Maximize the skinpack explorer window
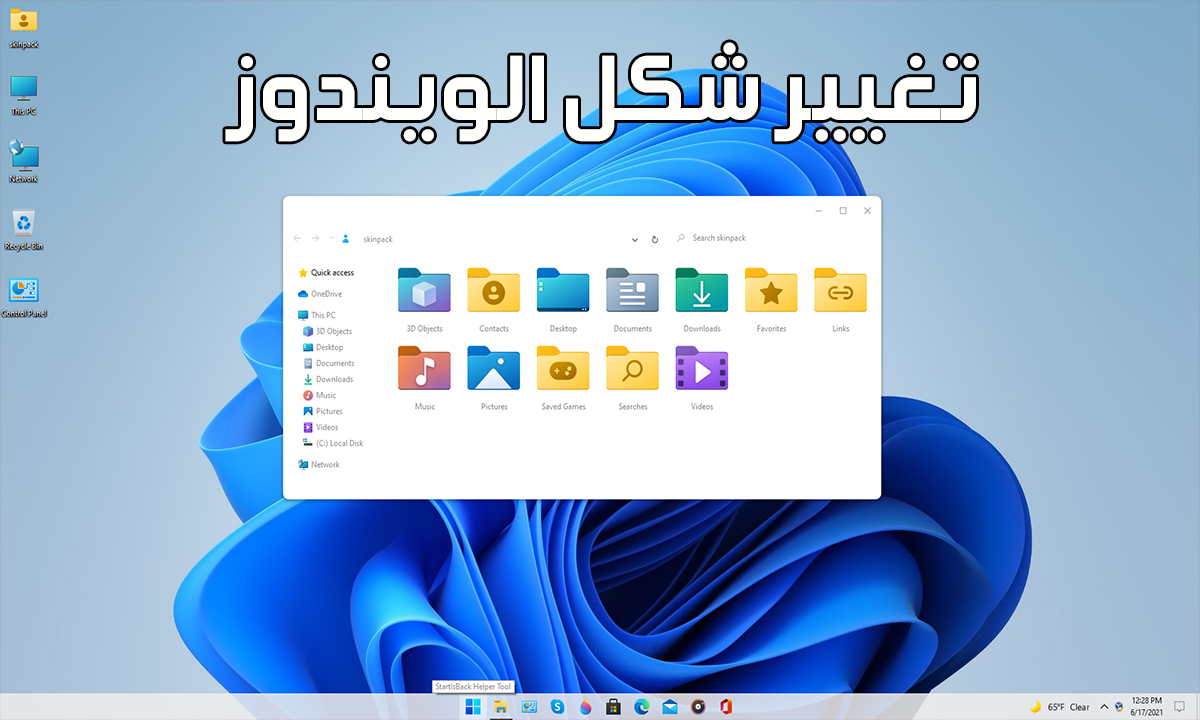The width and height of the screenshot is (1200, 720). click(843, 211)
